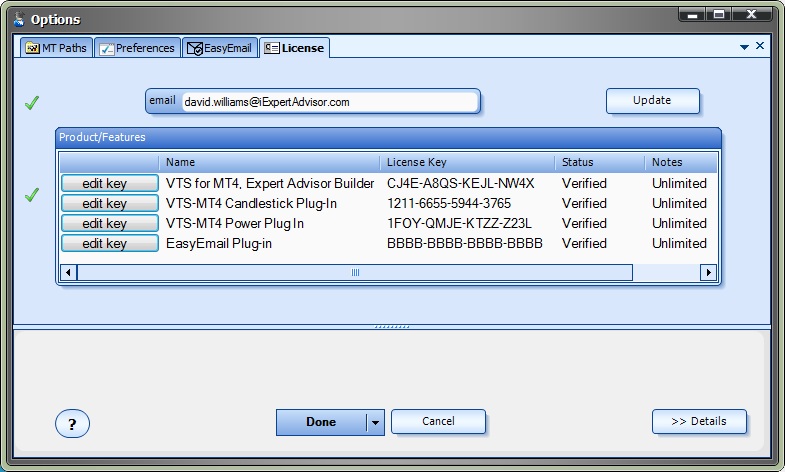Click scroll left arrow in features table
Screen dimensions: 785x472
[68, 273]
